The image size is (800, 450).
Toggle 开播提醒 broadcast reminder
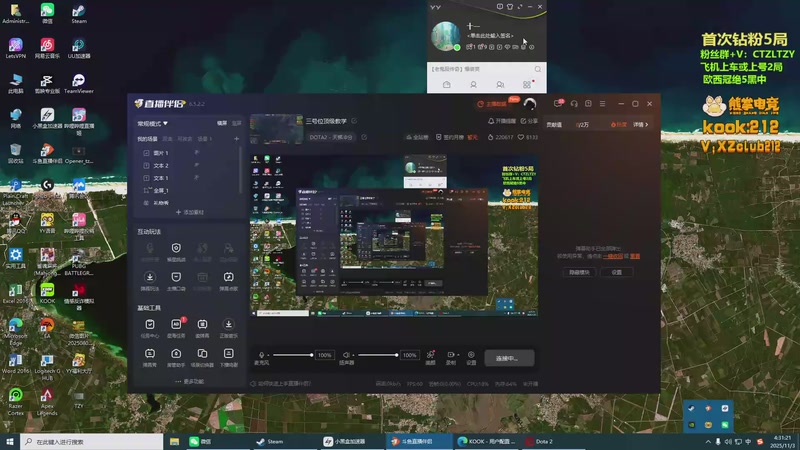(502, 121)
